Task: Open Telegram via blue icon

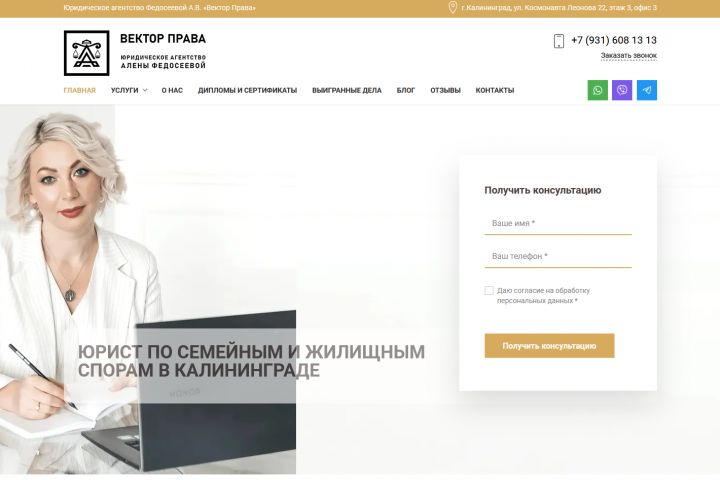Action: 647,90
